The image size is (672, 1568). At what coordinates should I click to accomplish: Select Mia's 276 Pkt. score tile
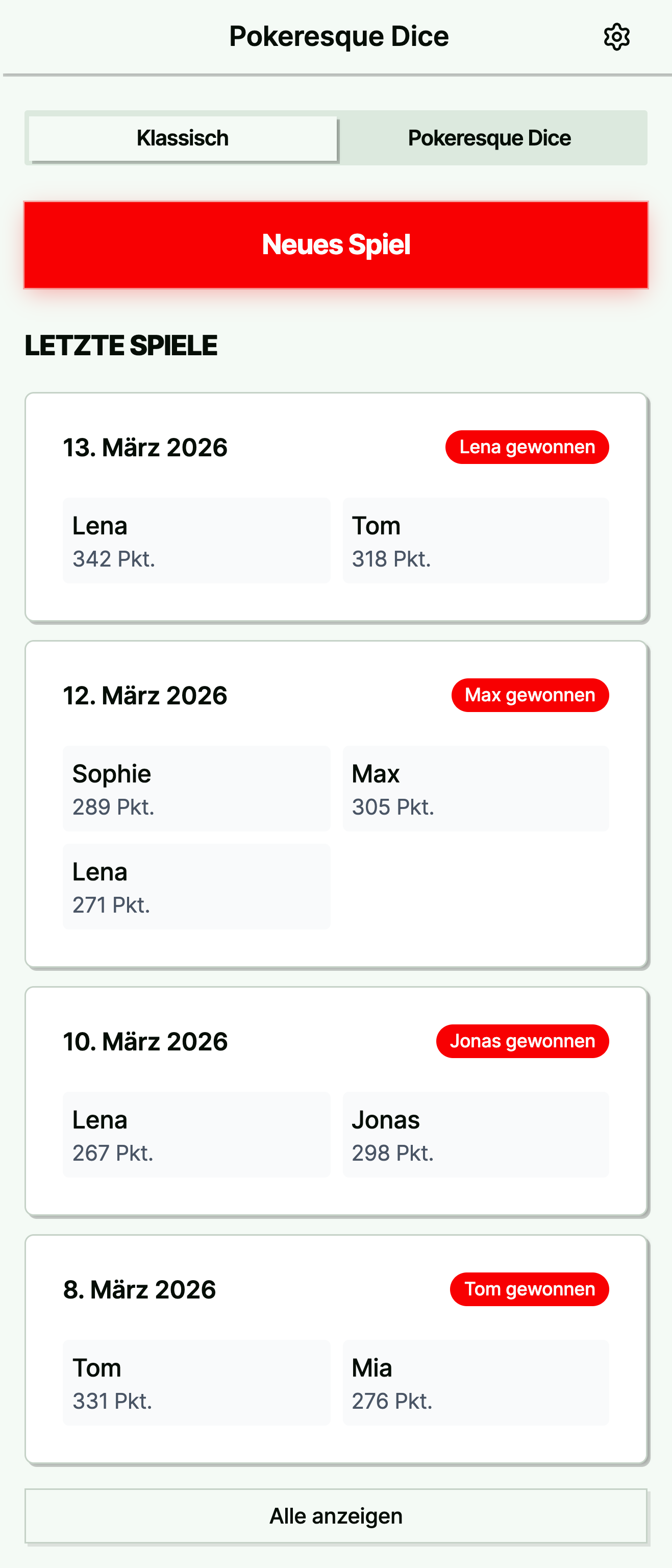(x=476, y=1382)
